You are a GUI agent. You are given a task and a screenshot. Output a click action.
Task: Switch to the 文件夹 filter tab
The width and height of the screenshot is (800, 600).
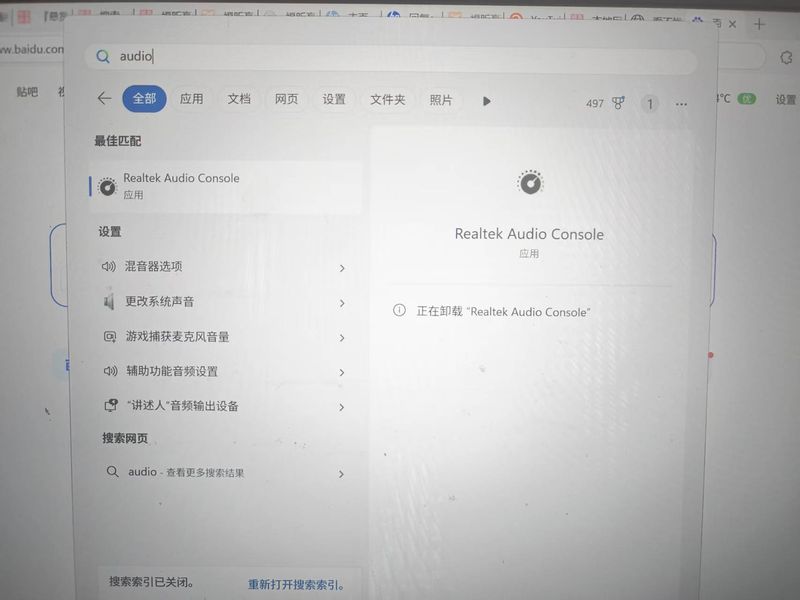click(x=387, y=100)
